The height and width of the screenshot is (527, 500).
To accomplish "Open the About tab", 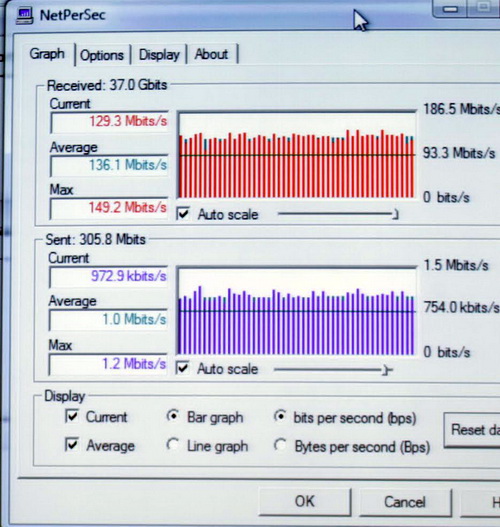I will [211, 54].
